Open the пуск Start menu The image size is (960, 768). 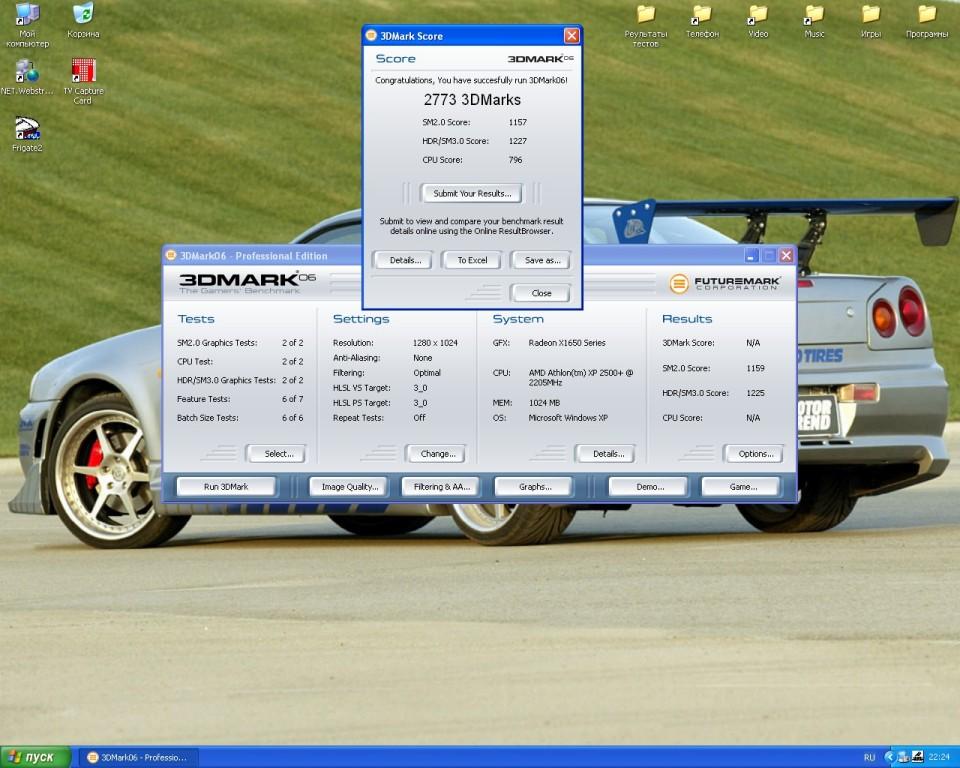36,757
